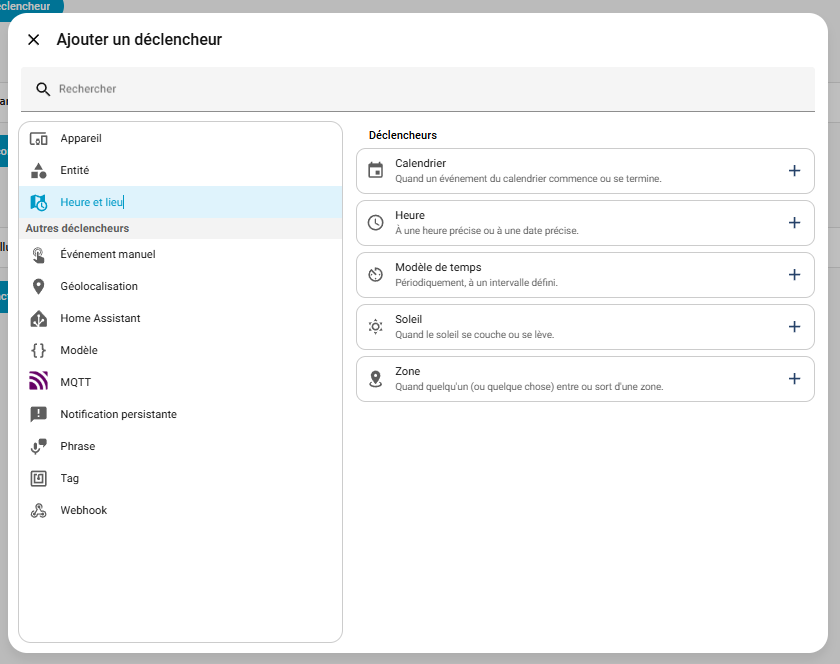840x664 pixels.
Task: Click the MQTT icon in sidebar
Action: click(x=39, y=382)
